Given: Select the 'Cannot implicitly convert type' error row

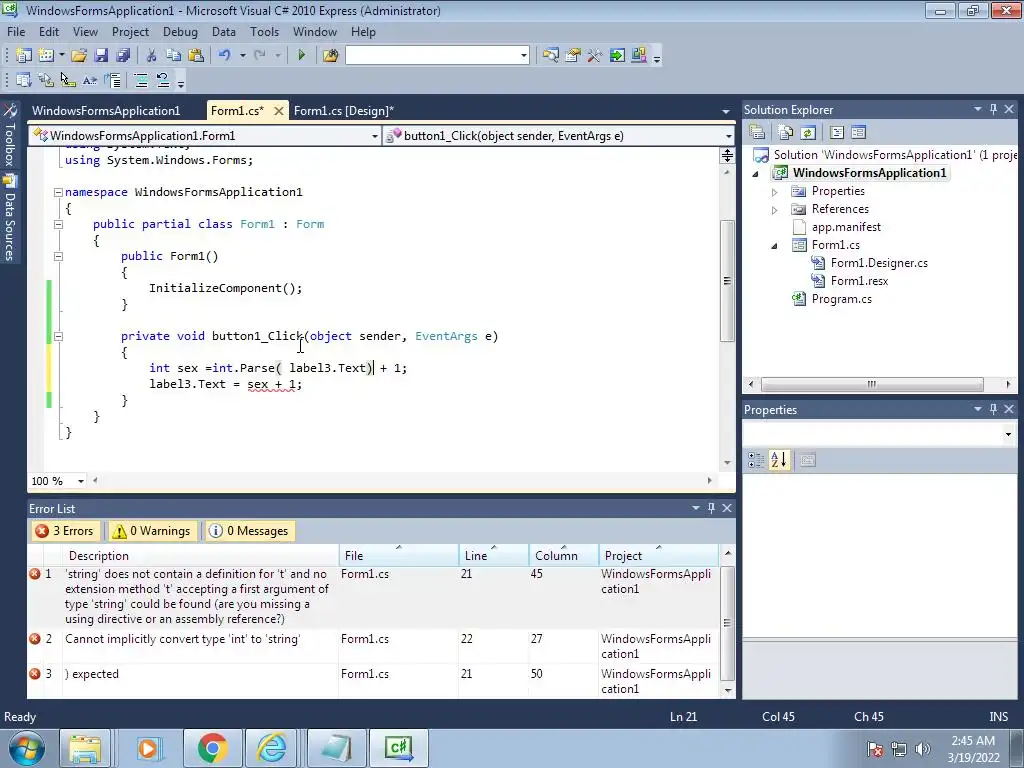Looking at the screenshot, I should tap(373, 646).
